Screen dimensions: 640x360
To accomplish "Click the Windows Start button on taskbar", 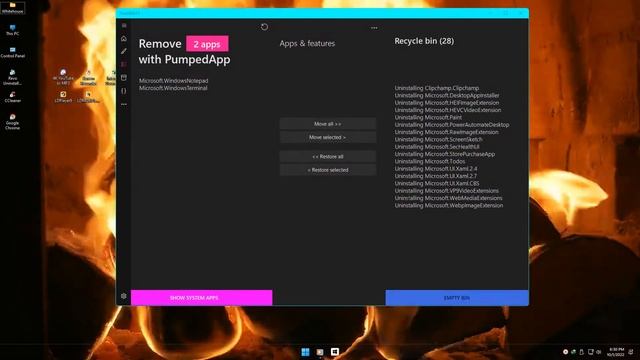I will coord(305,352).
